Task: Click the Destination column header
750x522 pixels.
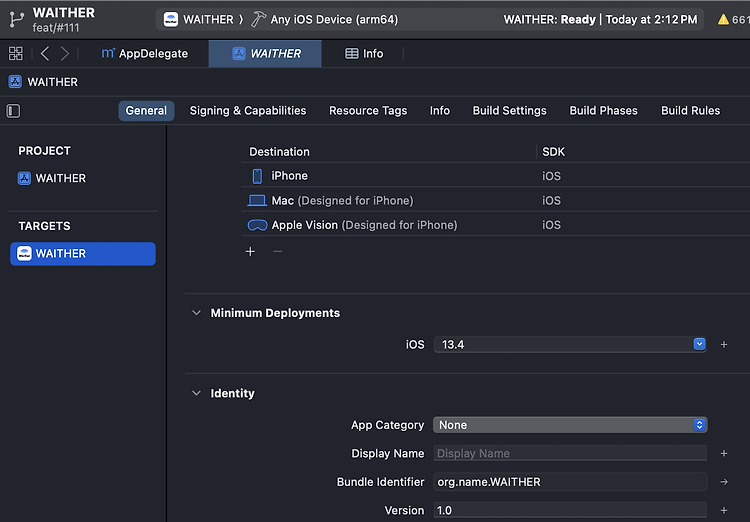Action: [279, 152]
